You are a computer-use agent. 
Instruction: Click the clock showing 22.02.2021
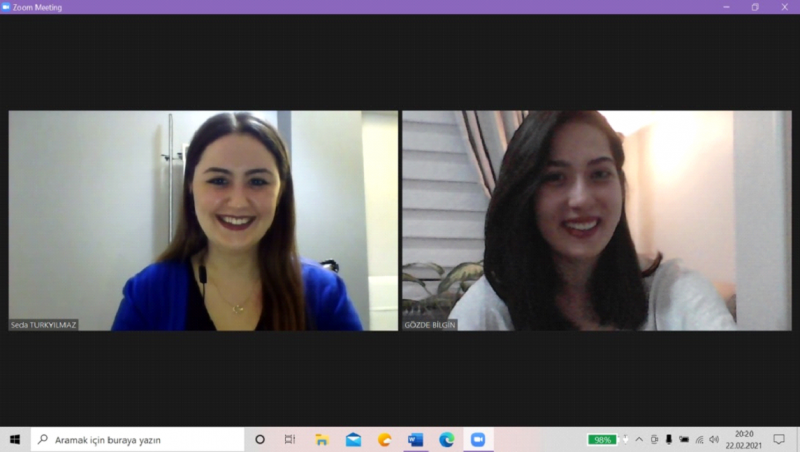tap(745, 440)
